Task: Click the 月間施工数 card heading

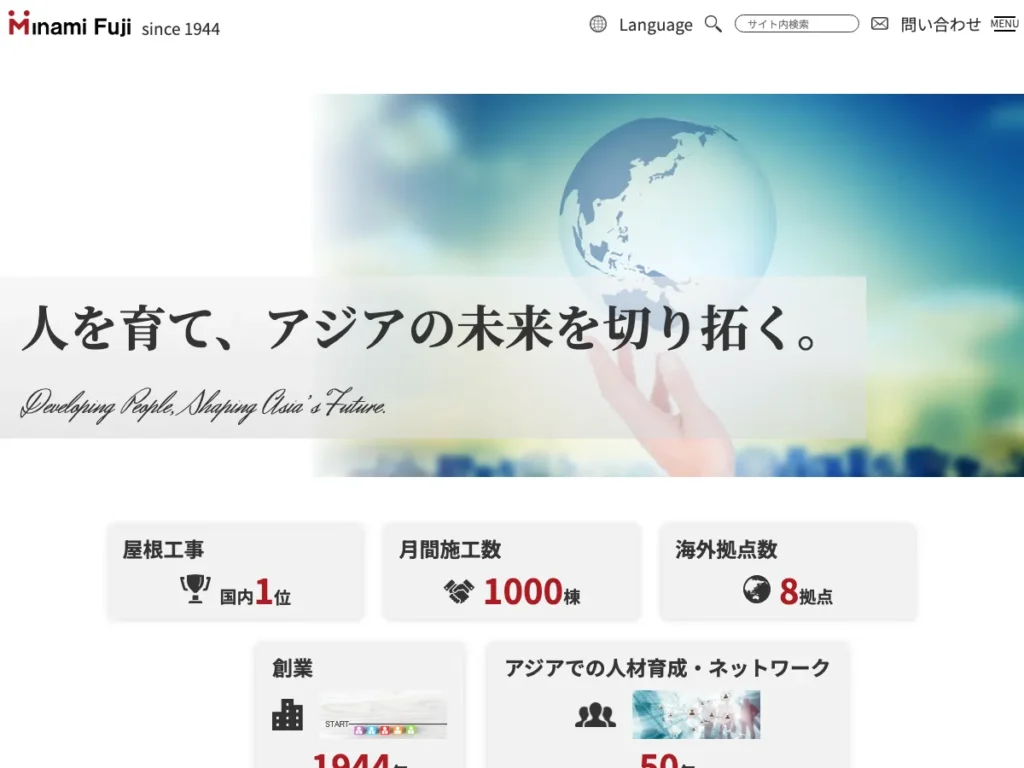Action: pyautogui.click(x=450, y=549)
